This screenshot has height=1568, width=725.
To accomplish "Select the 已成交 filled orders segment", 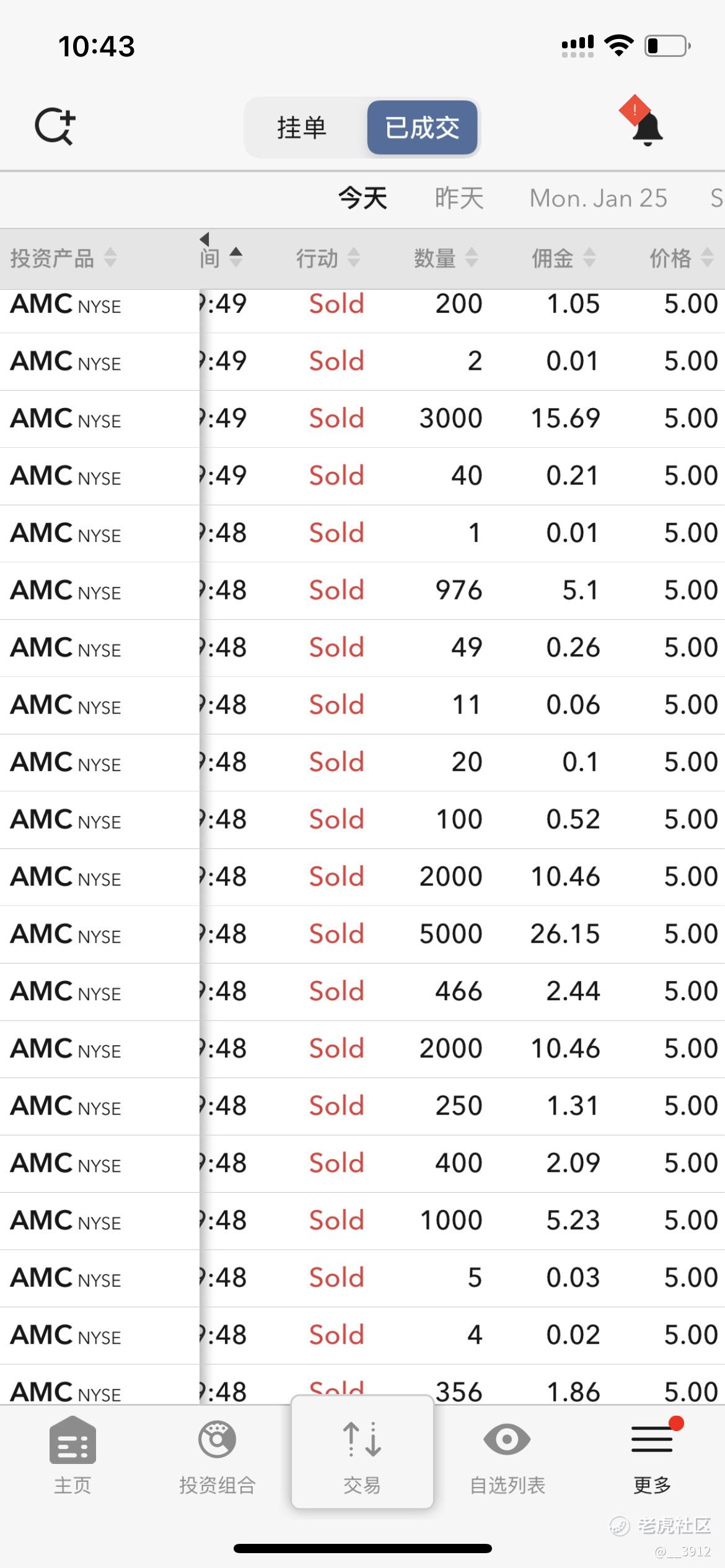I will (422, 128).
